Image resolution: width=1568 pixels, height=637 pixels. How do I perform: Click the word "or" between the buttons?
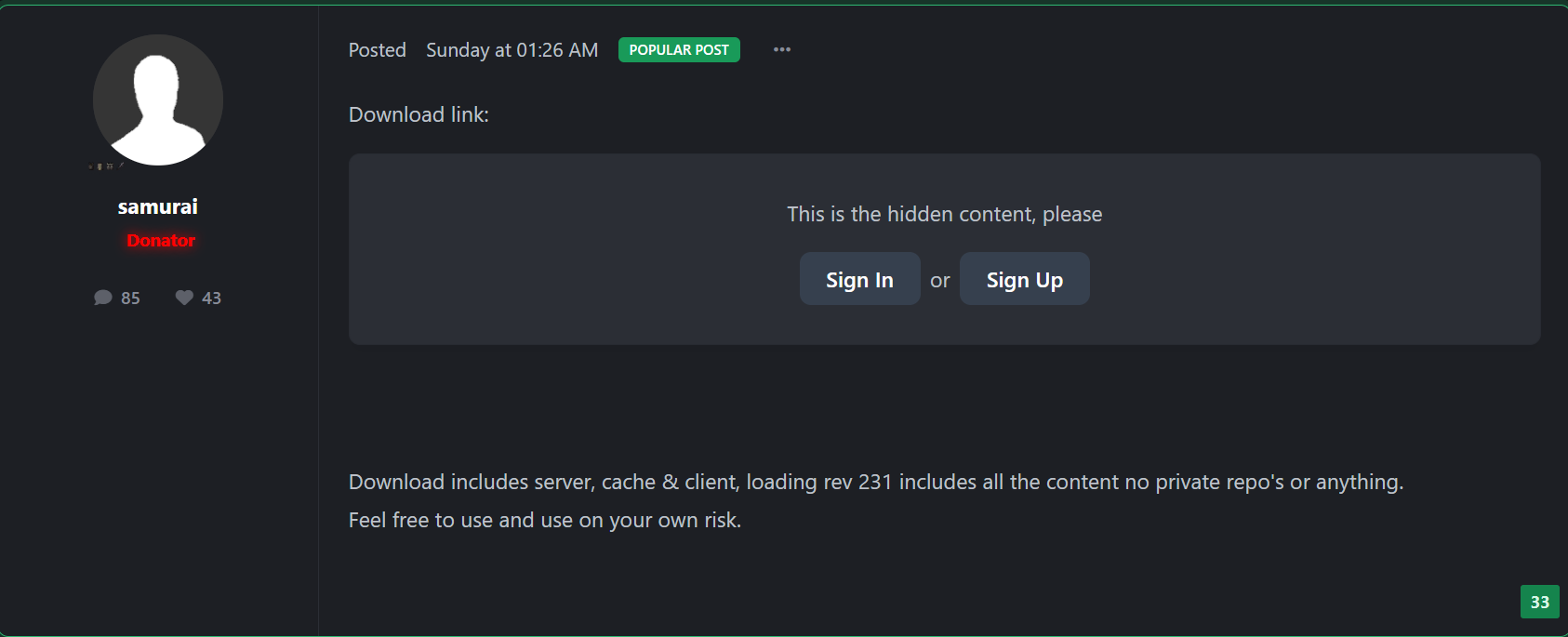(x=939, y=281)
